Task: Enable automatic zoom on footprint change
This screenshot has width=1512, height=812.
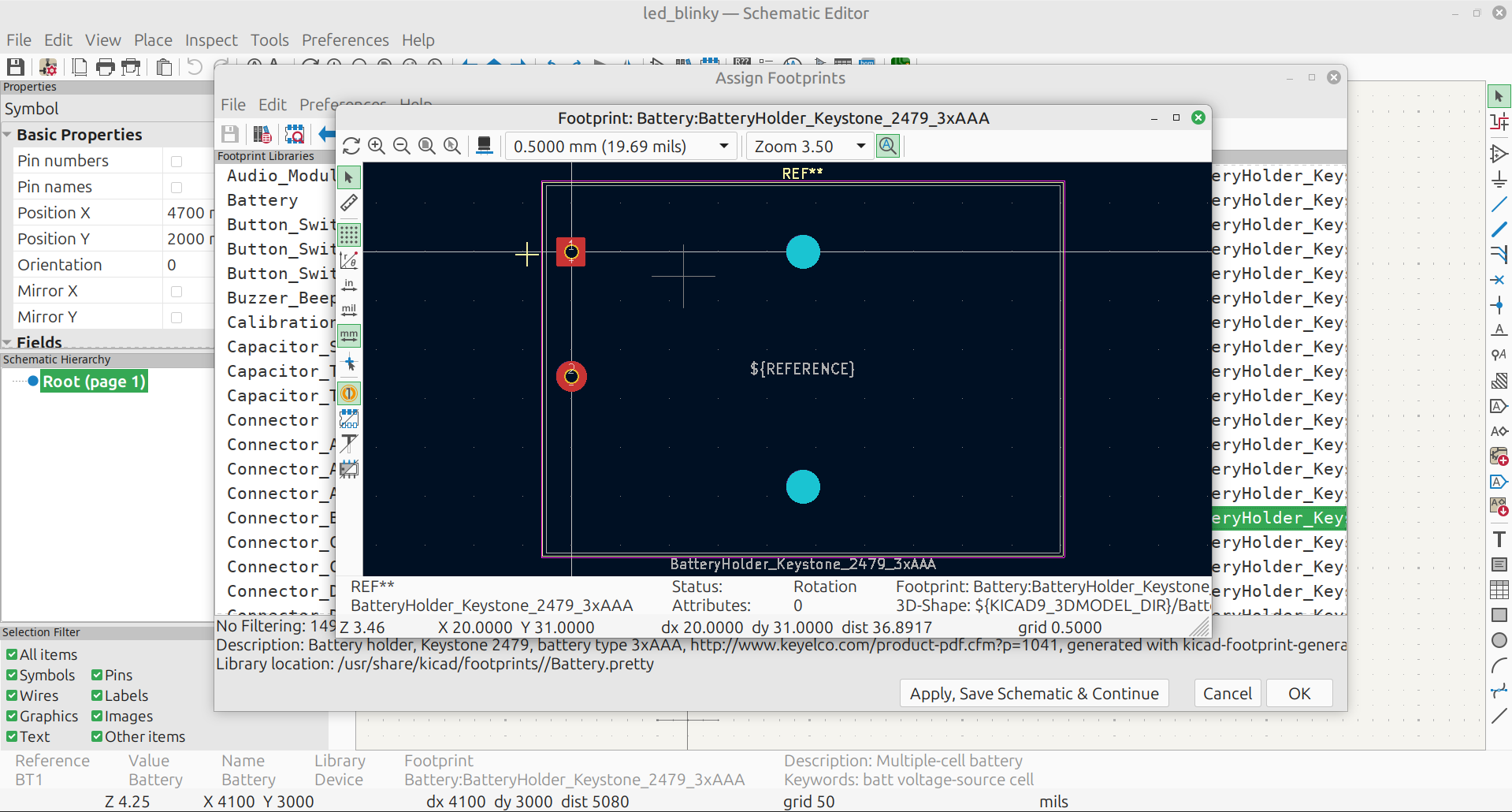Action: pos(888,146)
